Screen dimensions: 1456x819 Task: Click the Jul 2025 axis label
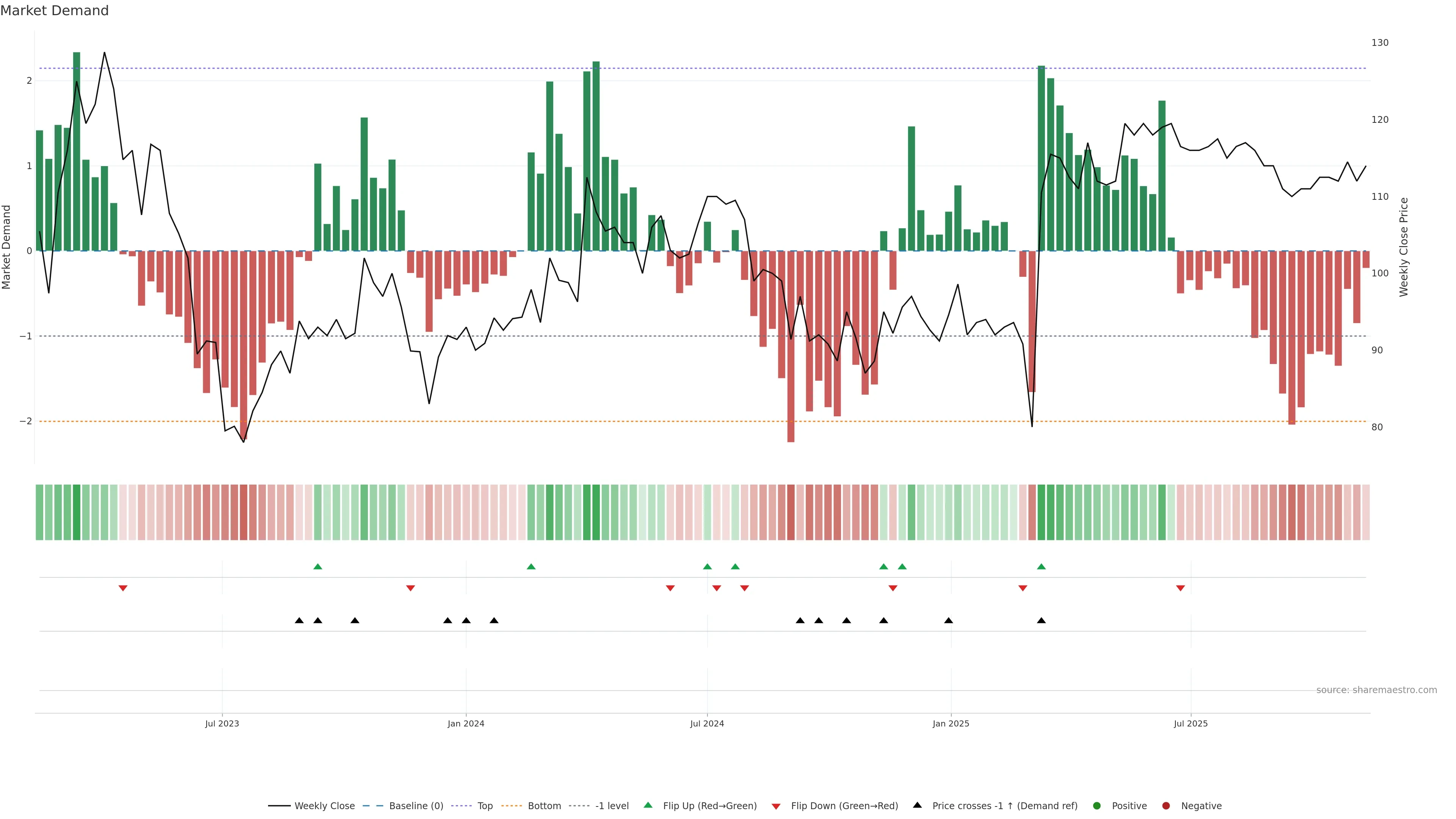tap(1190, 723)
